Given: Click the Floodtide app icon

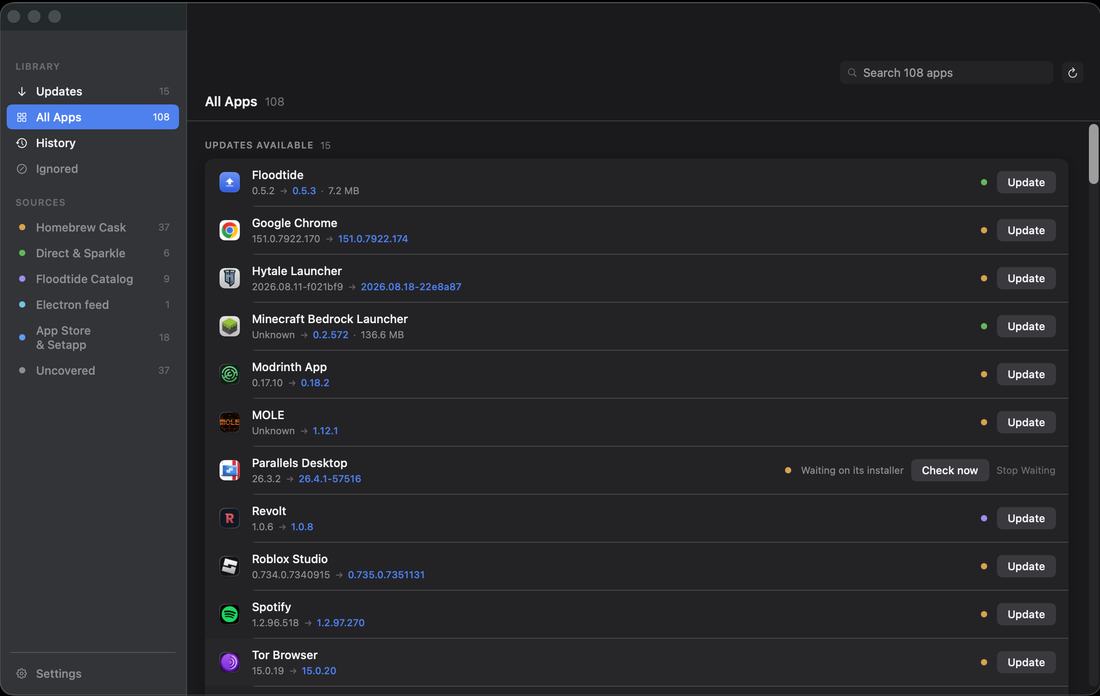Looking at the screenshot, I should click(229, 182).
